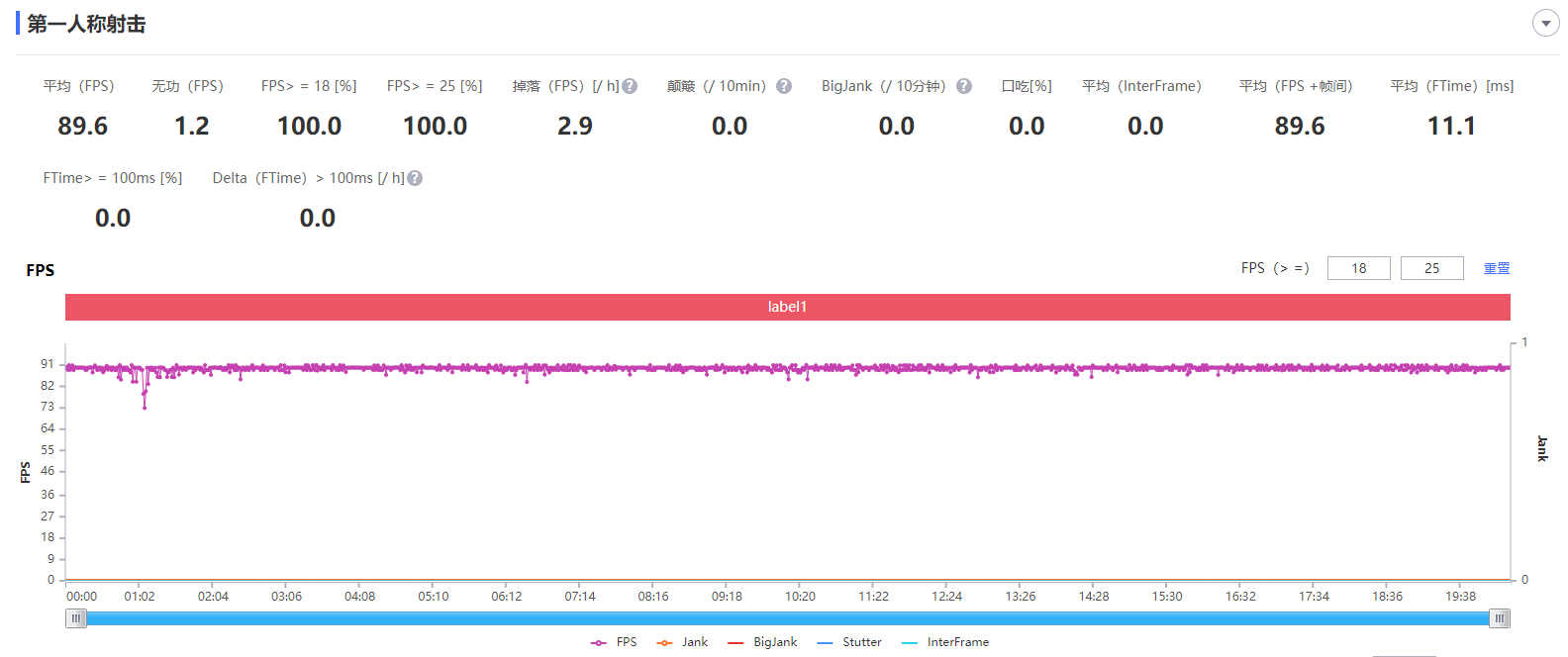
Task: Click the 重置 reset link
Action: click(x=1496, y=268)
